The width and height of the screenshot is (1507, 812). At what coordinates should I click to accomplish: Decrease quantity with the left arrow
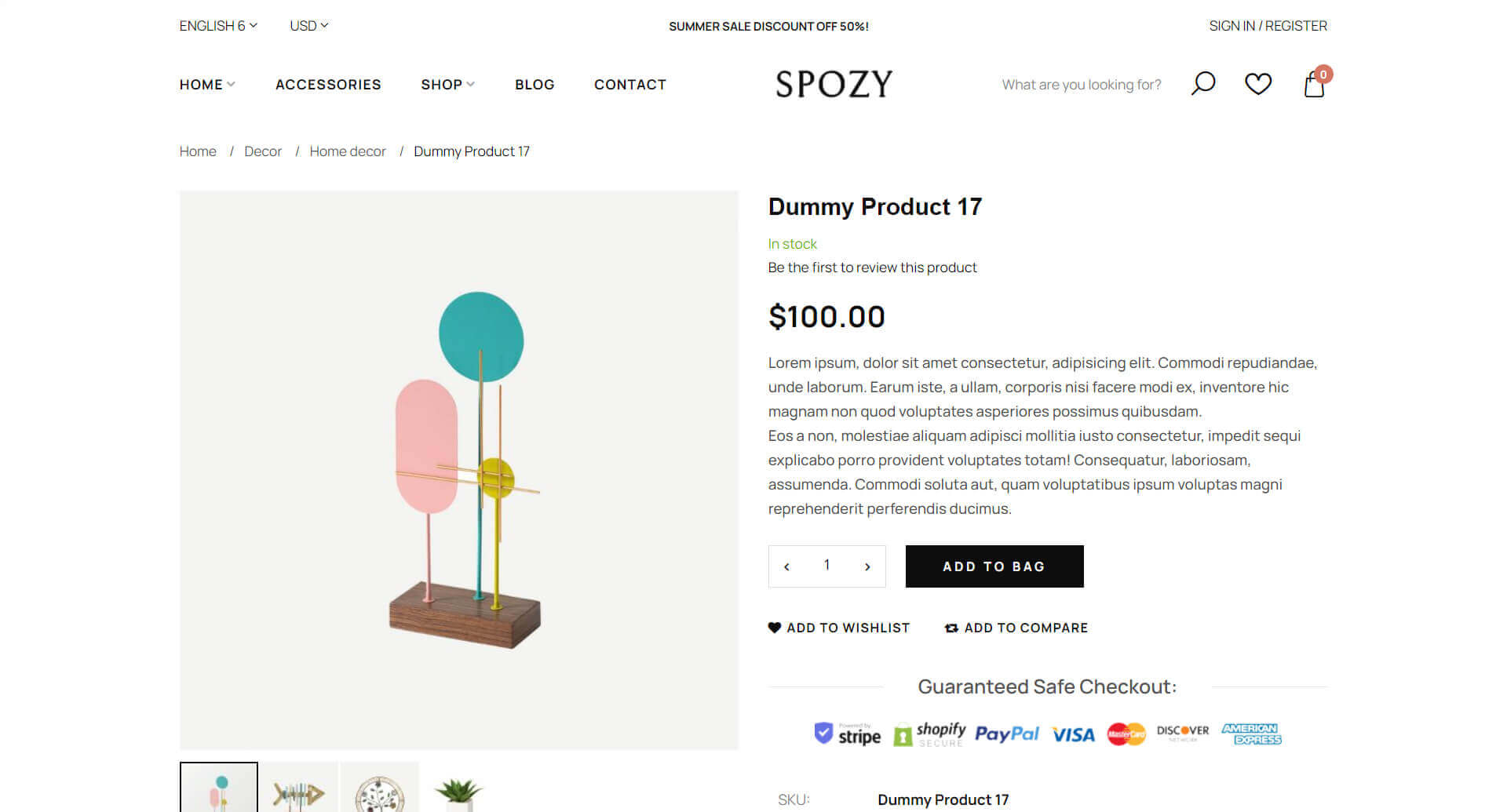[786, 566]
